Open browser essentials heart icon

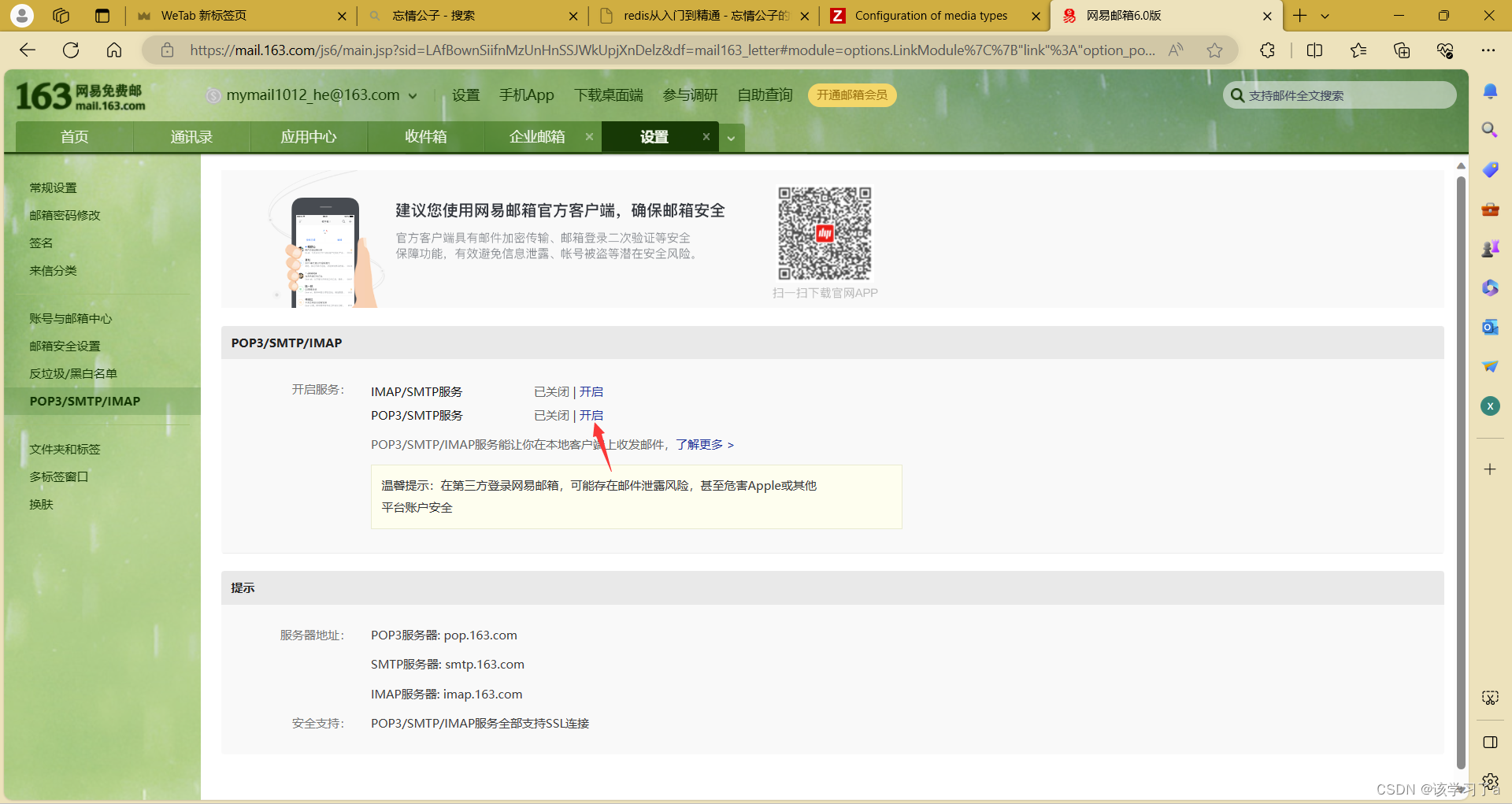[1445, 50]
